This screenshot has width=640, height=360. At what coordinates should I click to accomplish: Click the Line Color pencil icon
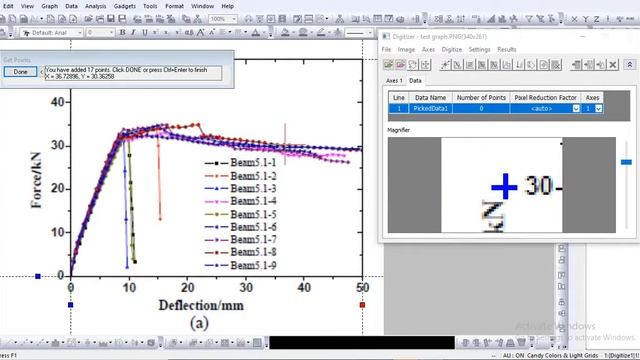[x=321, y=32]
